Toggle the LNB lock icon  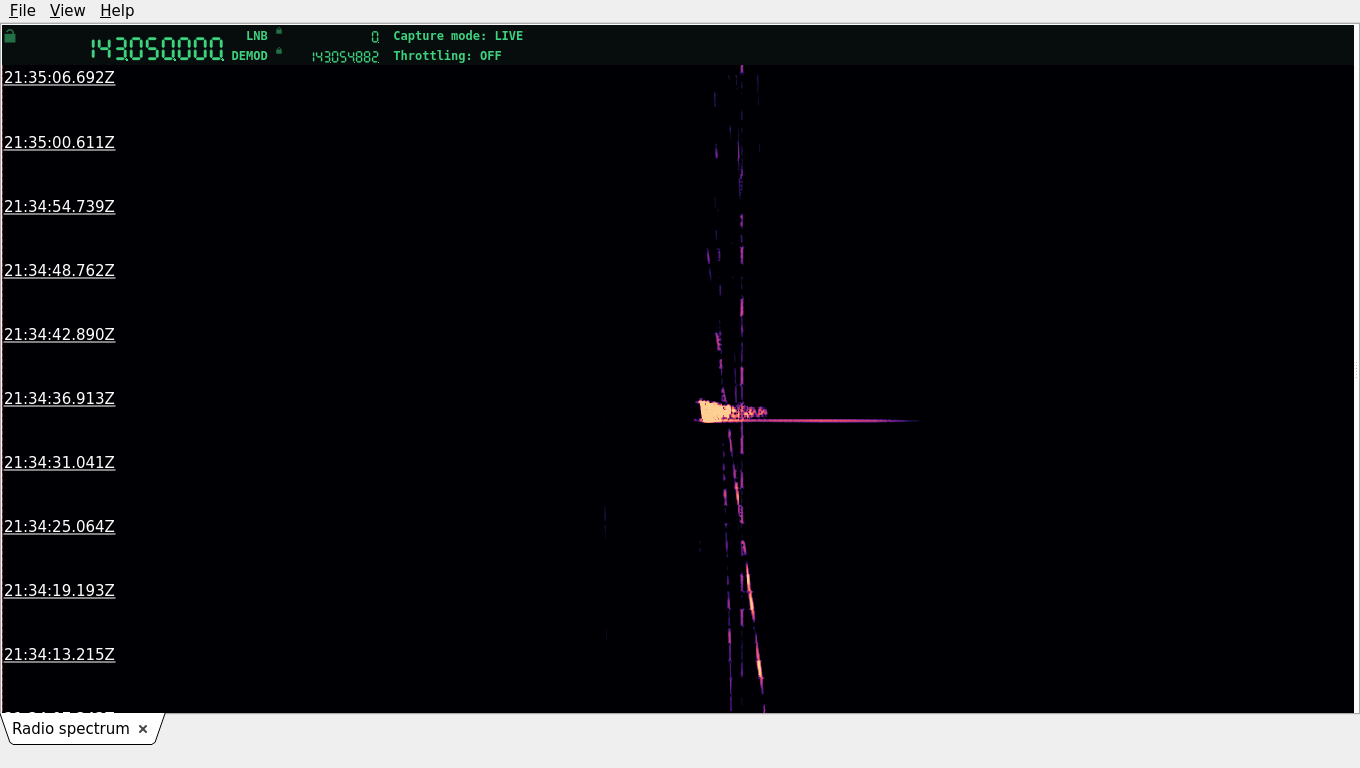[x=279, y=31]
